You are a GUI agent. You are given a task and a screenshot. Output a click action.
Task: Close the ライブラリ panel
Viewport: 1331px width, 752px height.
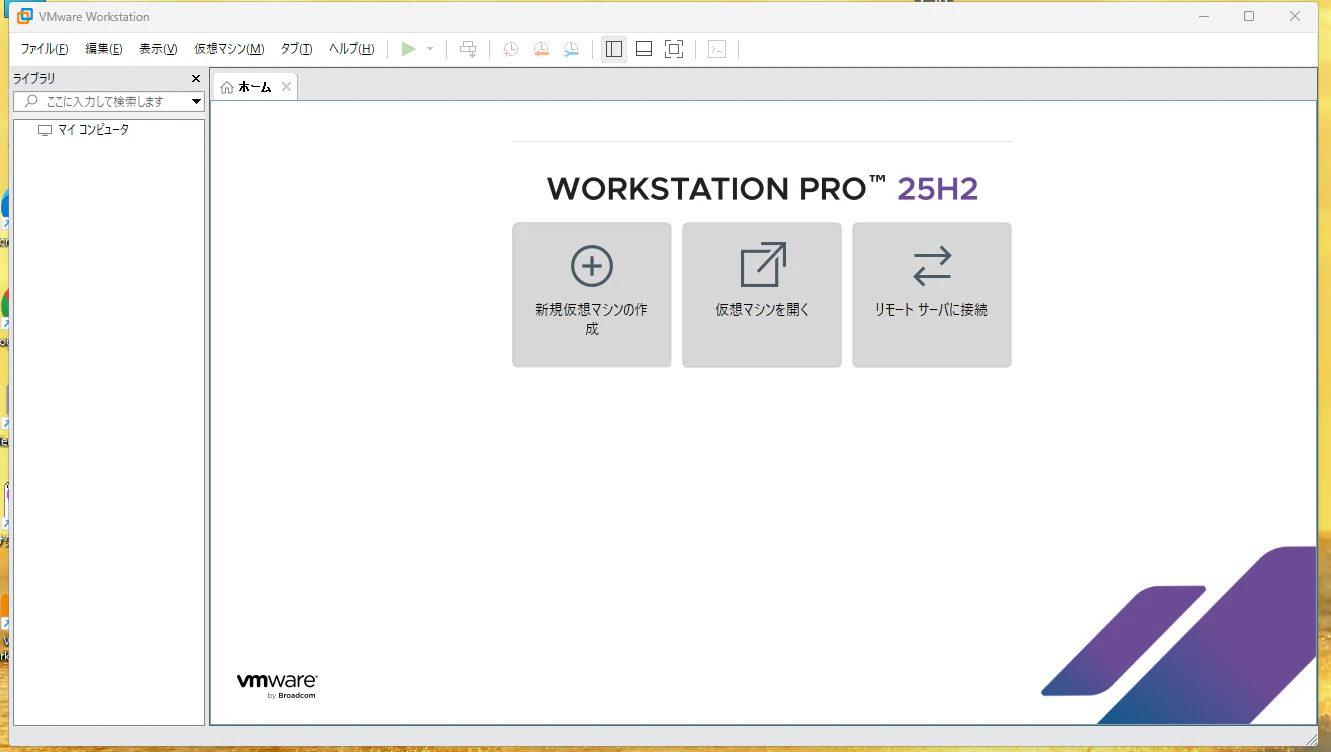[196, 78]
